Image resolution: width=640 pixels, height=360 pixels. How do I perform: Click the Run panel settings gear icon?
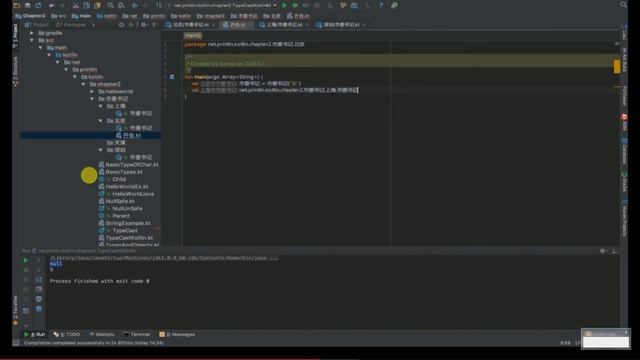coord(602,251)
